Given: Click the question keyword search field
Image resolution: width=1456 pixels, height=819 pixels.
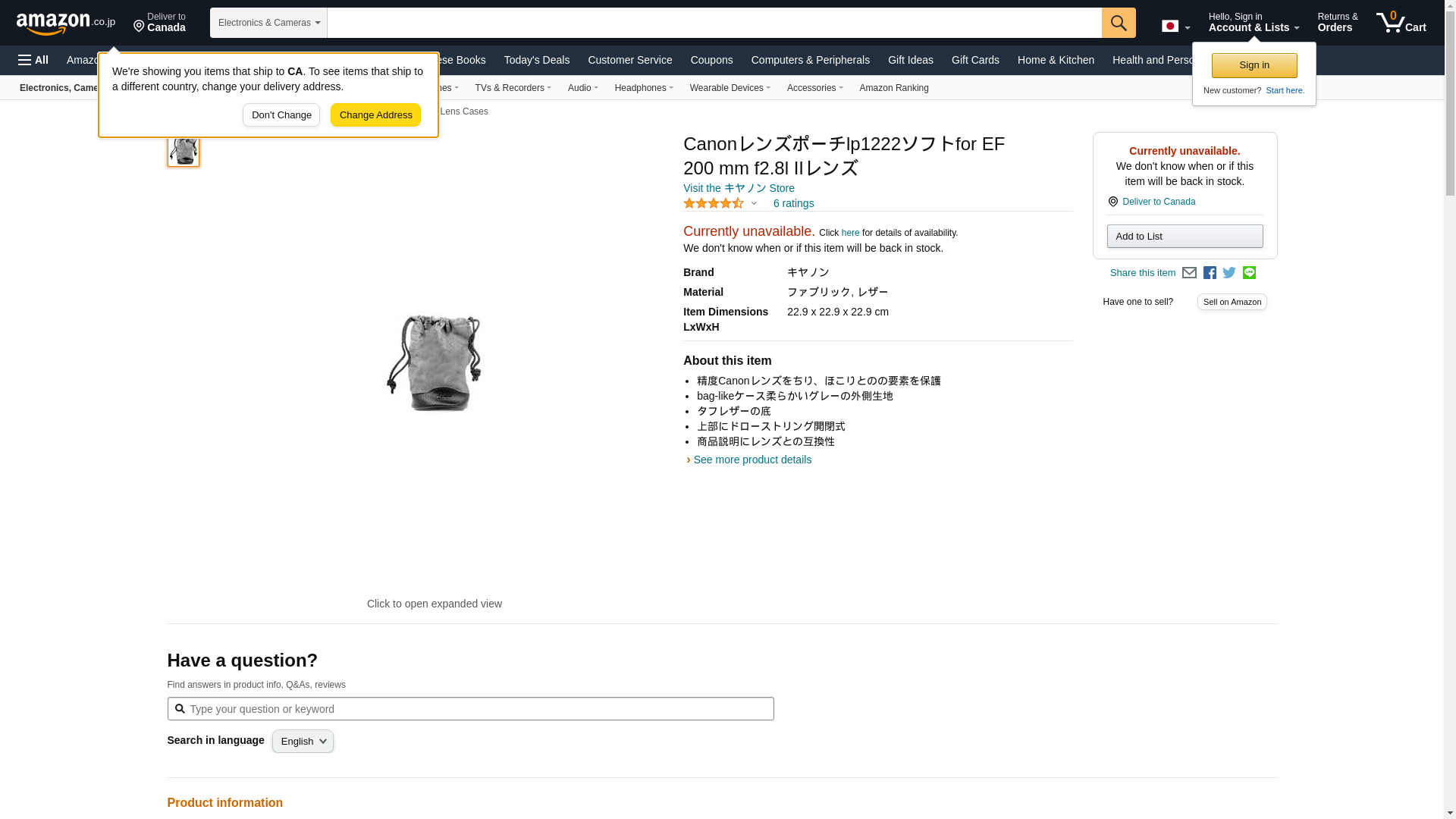Looking at the screenshot, I should [478, 709].
